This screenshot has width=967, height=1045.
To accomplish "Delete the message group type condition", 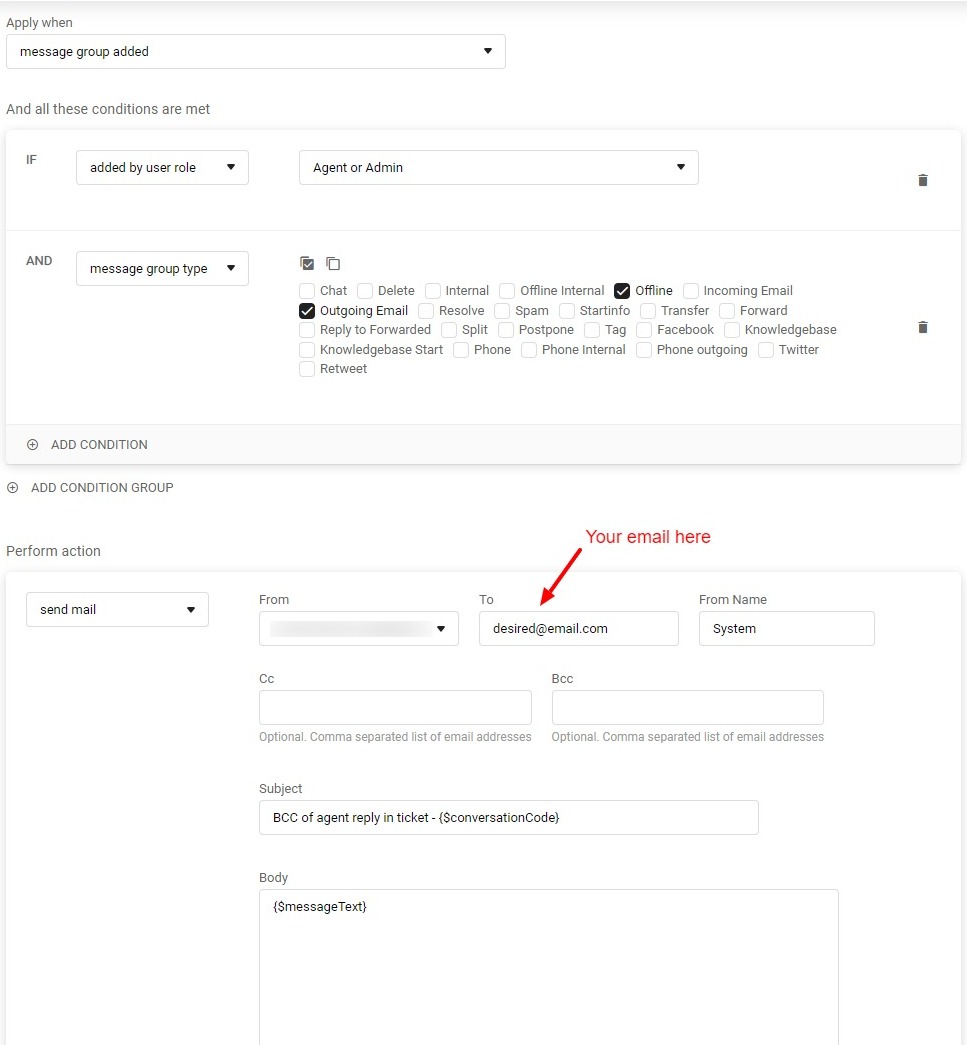I will pos(922,327).
